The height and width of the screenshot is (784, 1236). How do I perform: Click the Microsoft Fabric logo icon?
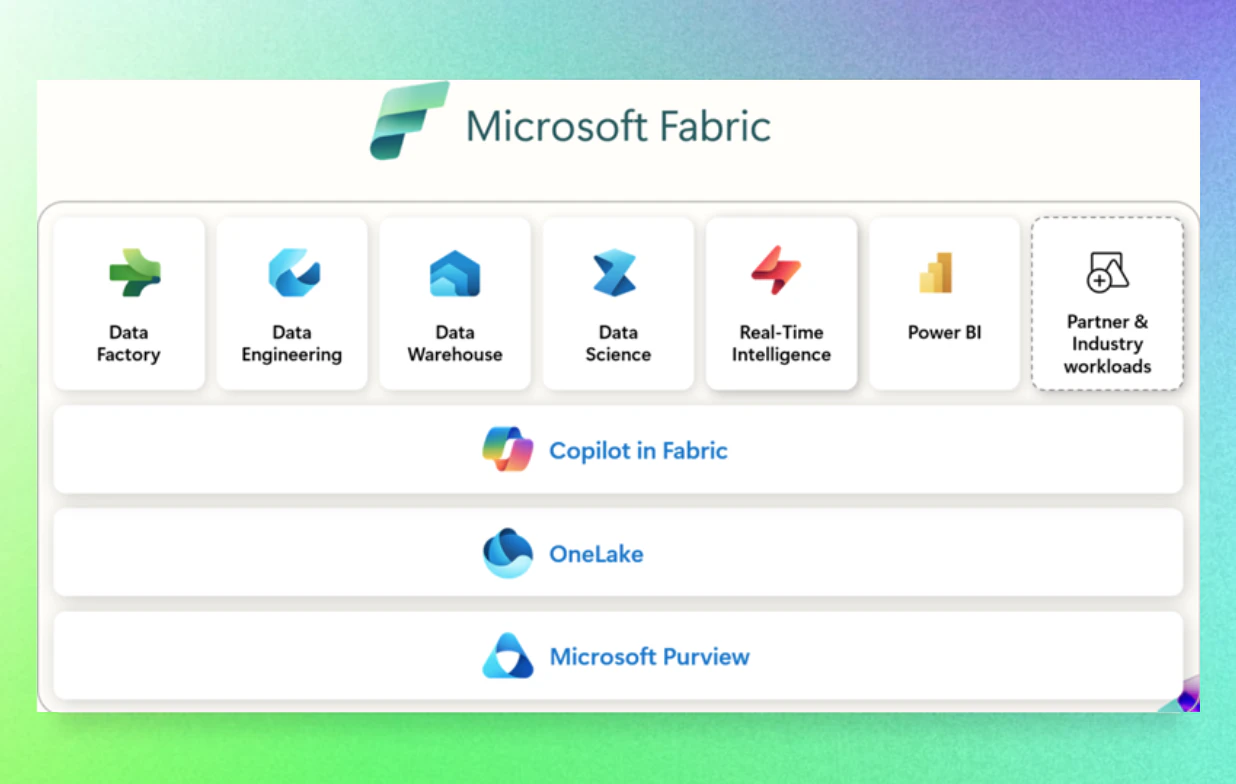pos(410,121)
